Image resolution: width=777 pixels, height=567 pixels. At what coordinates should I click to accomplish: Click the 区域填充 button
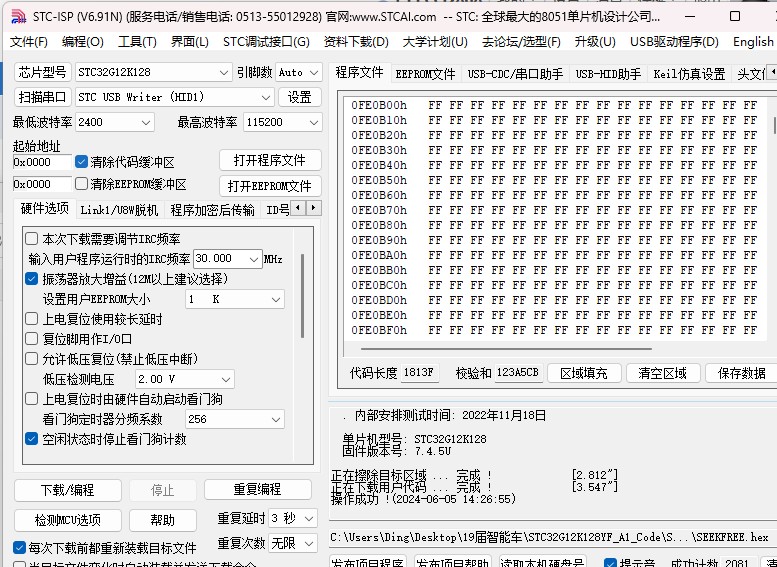pos(584,373)
